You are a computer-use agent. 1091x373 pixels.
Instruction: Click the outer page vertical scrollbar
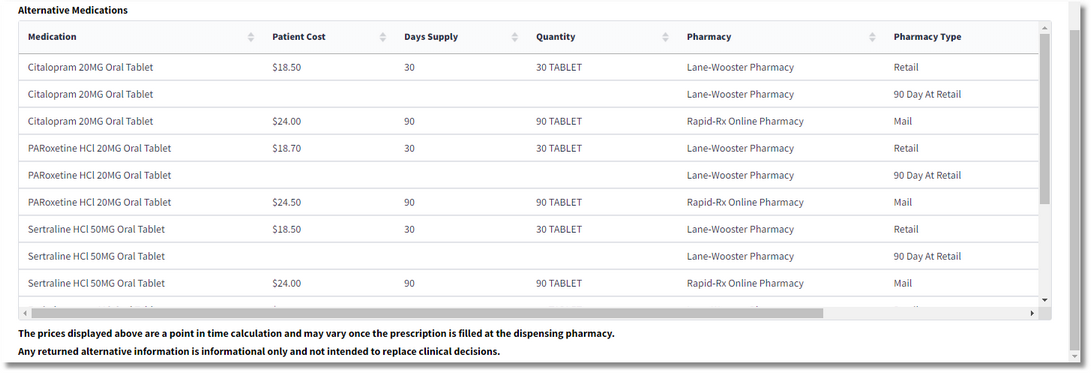click(x=1075, y=186)
